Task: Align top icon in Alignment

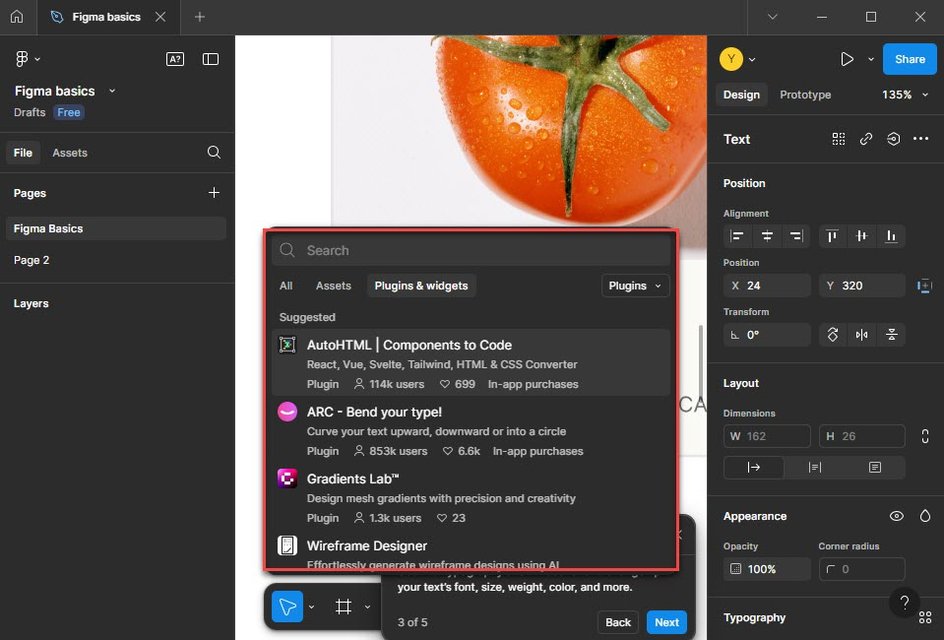Action: [x=832, y=236]
